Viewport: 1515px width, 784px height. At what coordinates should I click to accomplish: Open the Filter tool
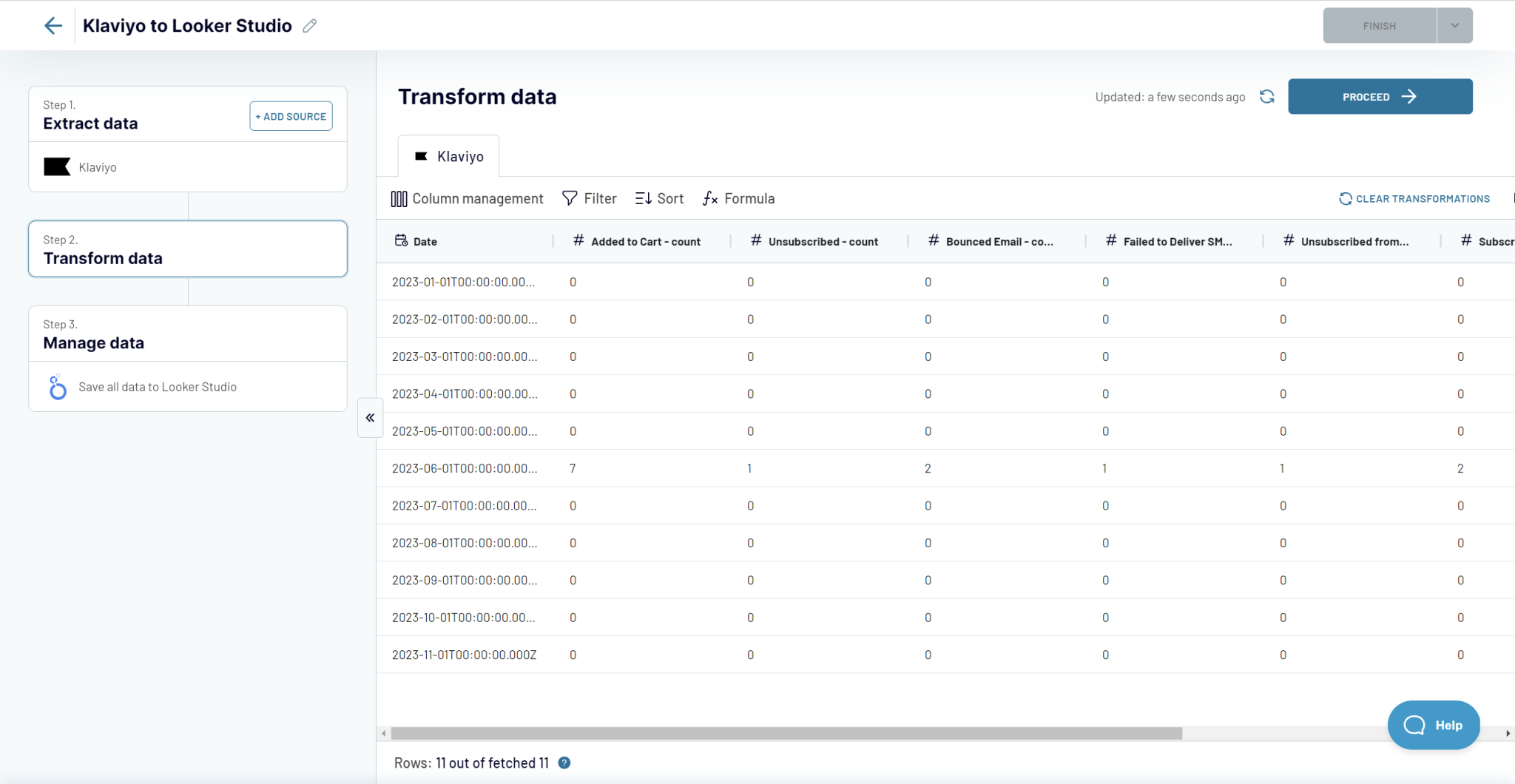590,198
